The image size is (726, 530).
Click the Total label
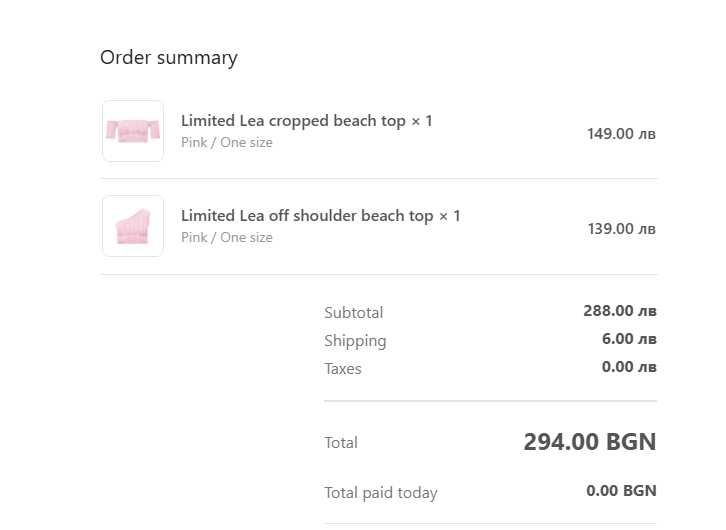click(341, 443)
